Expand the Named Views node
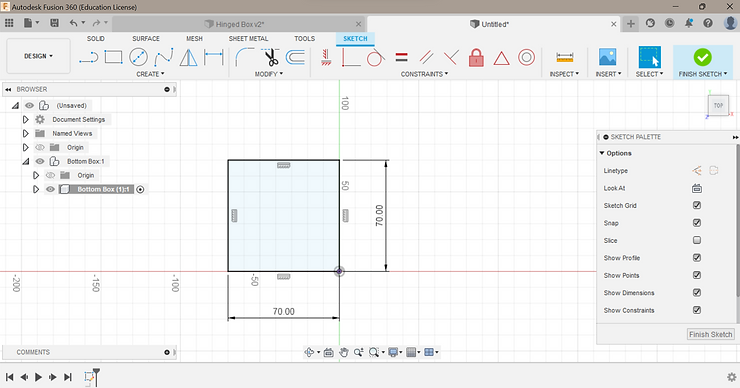Viewport: 740px width, 388px height. click(26, 134)
